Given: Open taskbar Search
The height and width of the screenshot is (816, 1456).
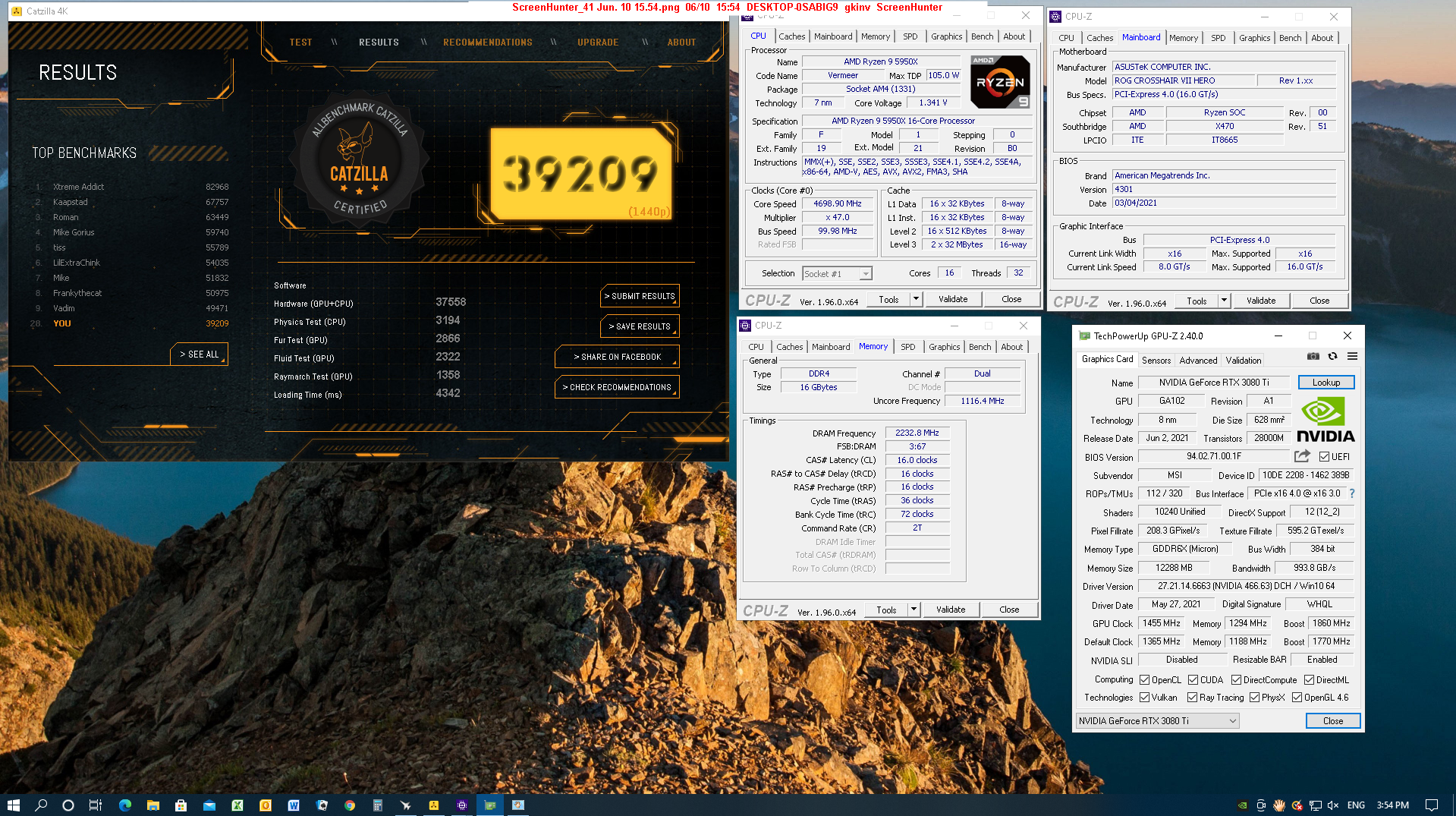Looking at the screenshot, I should coord(41,805).
